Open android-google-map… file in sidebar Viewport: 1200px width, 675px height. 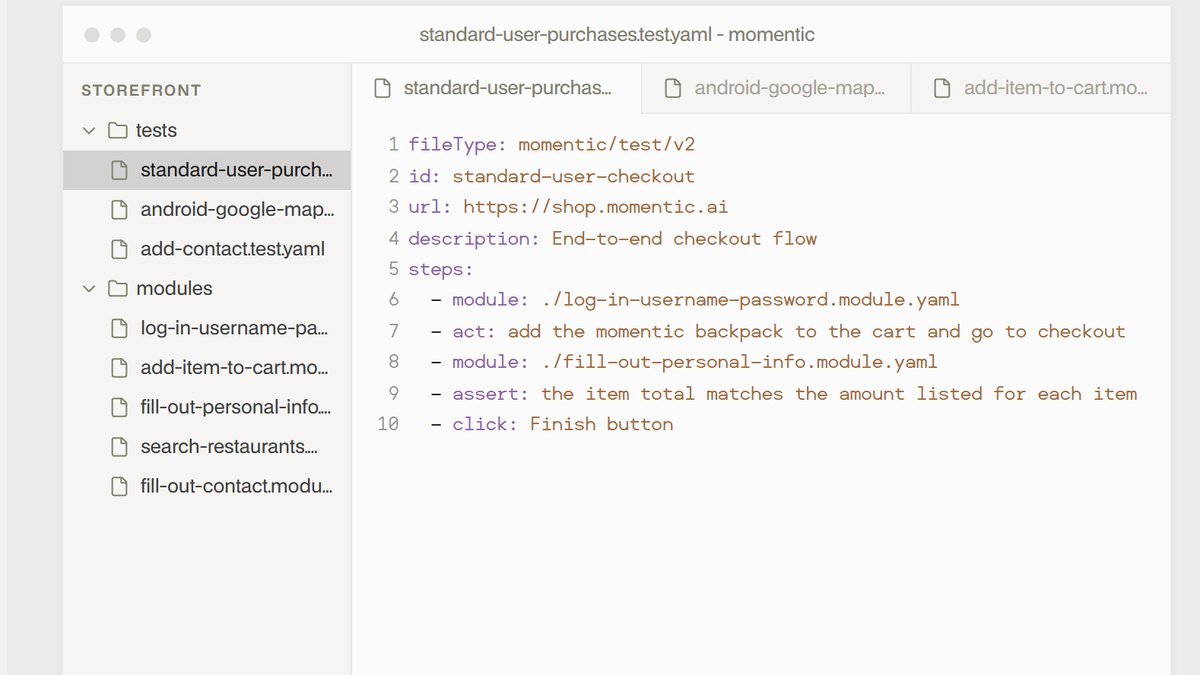pyautogui.click(x=207, y=210)
